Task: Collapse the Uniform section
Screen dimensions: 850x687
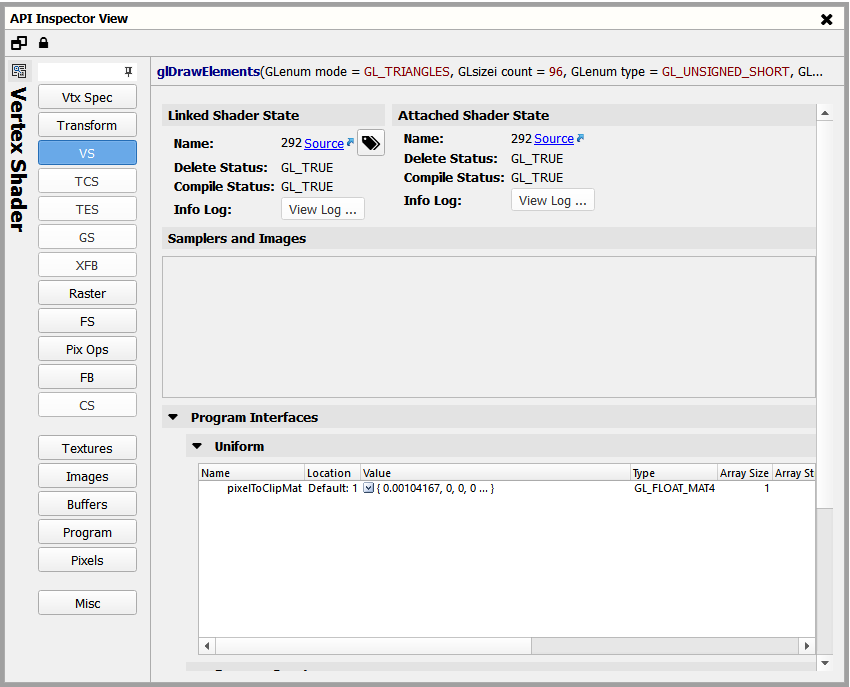Action: pos(197,446)
